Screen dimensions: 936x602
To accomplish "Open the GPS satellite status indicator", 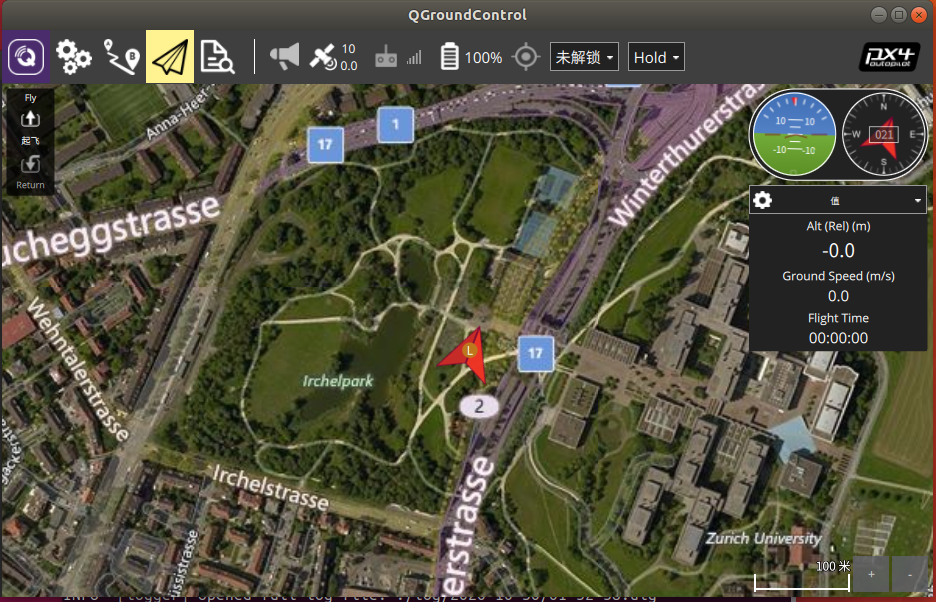I will tap(332, 57).
